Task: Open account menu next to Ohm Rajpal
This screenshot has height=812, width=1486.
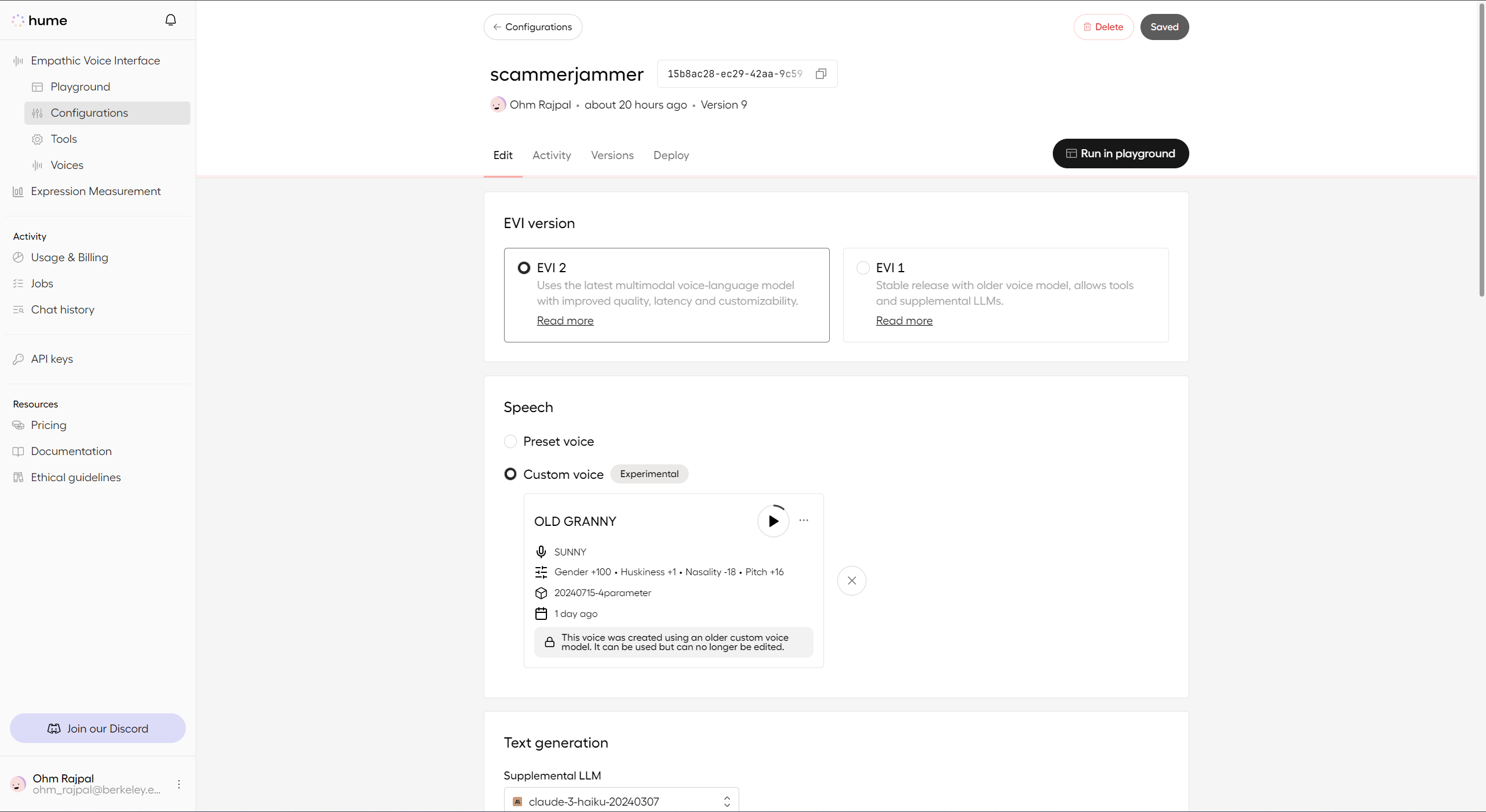Action: [x=179, y=784]
